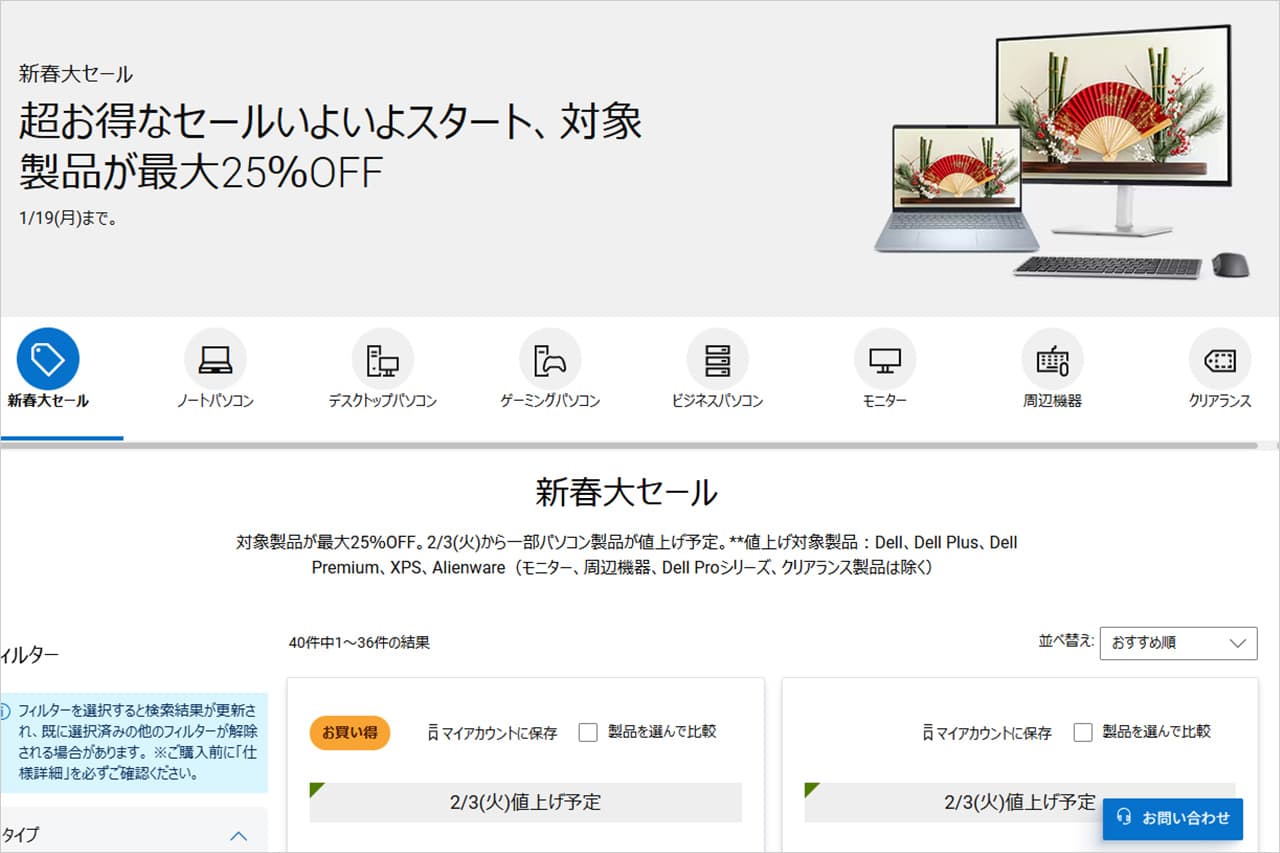Click the お買い得 deal badge

tap(349, 732)
